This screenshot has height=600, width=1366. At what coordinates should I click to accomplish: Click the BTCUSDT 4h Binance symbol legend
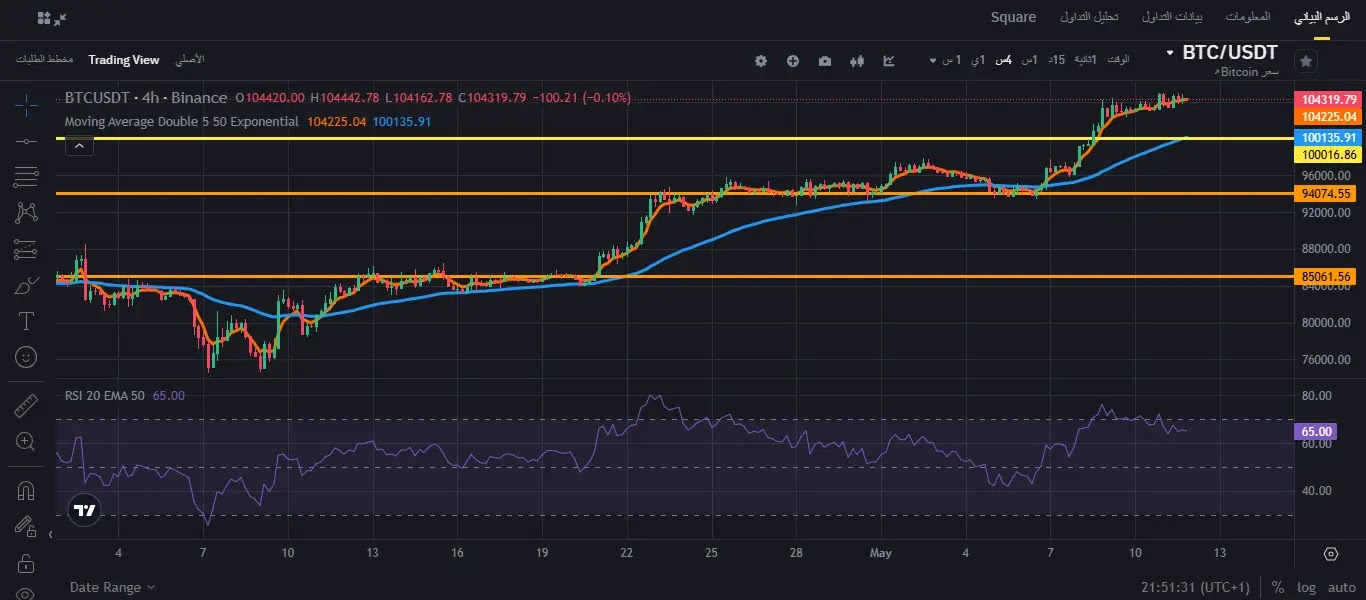(x=146, y=97)
